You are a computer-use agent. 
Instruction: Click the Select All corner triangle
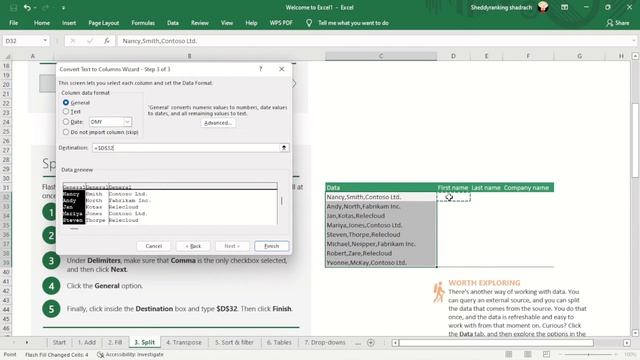coord(8,56)
